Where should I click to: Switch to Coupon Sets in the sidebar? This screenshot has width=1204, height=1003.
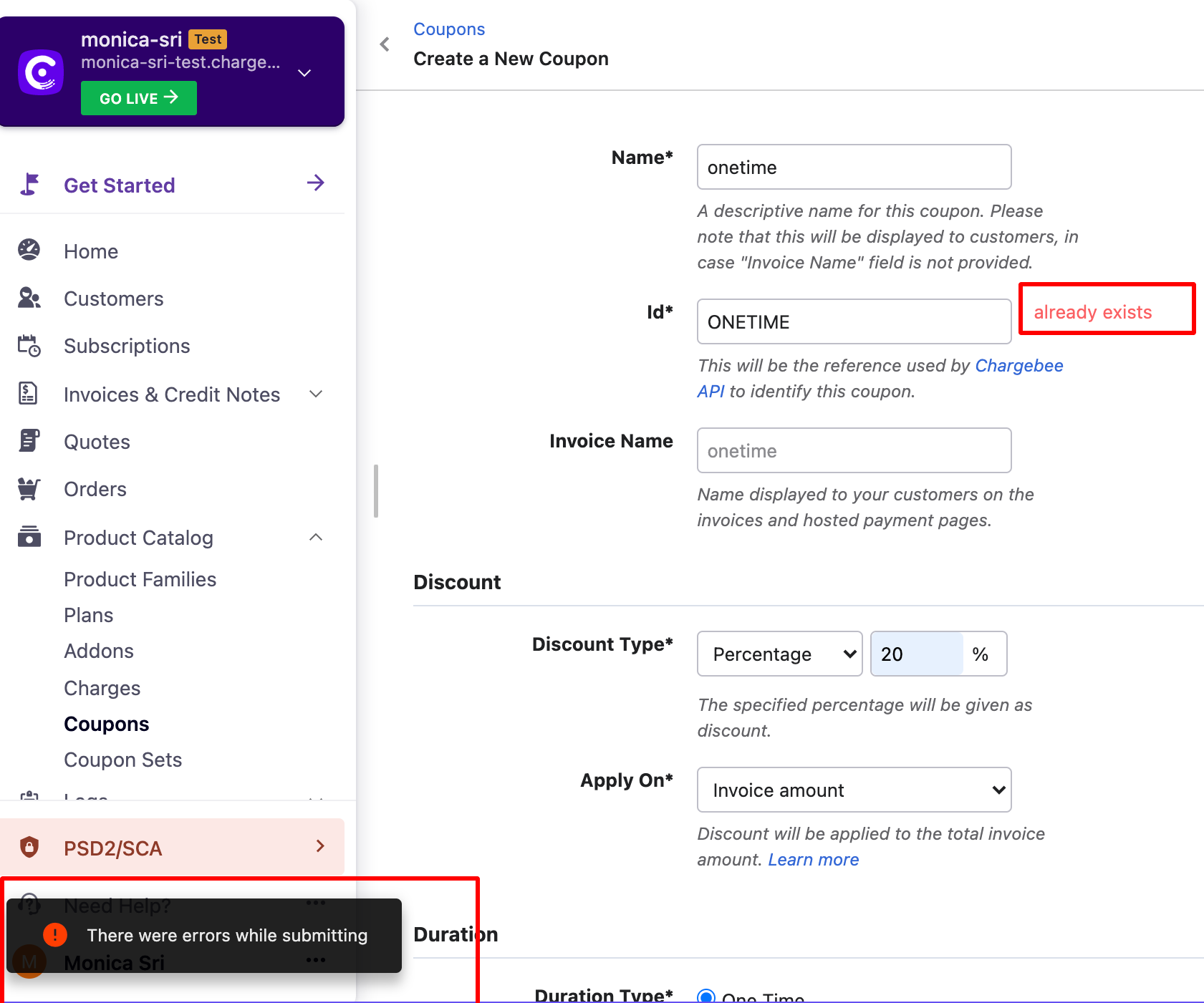point(122,759)
